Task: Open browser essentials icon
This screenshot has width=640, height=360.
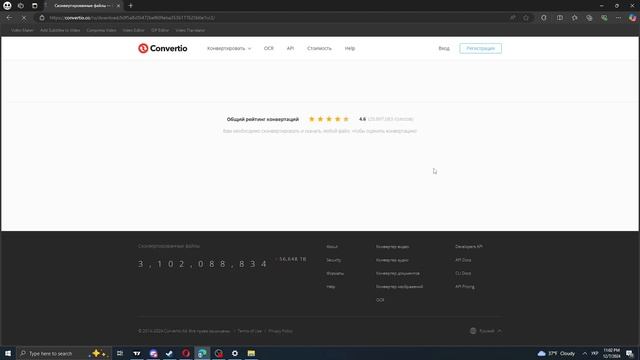Action: [x=604, y=18]
